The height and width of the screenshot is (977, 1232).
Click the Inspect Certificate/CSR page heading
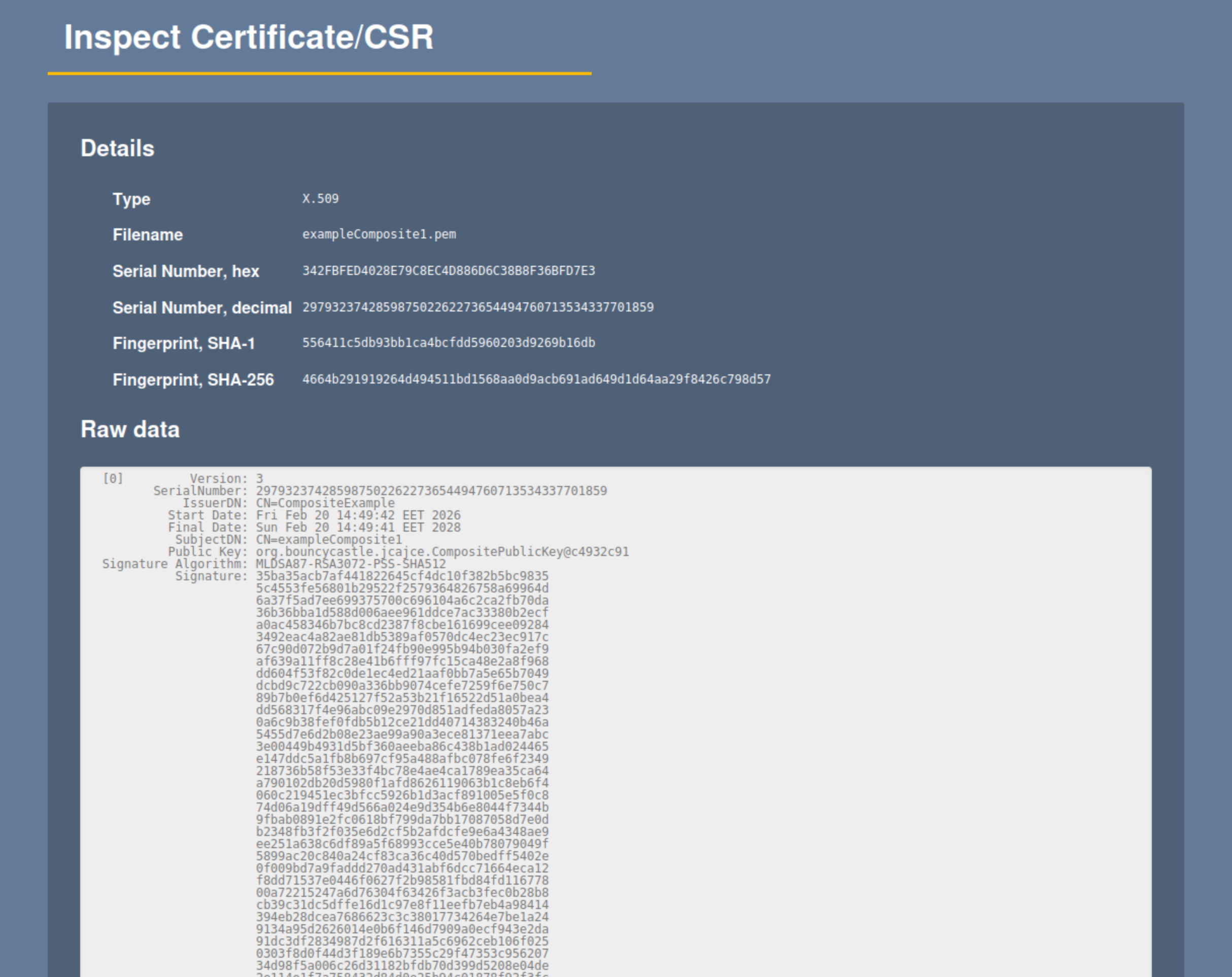249,38
